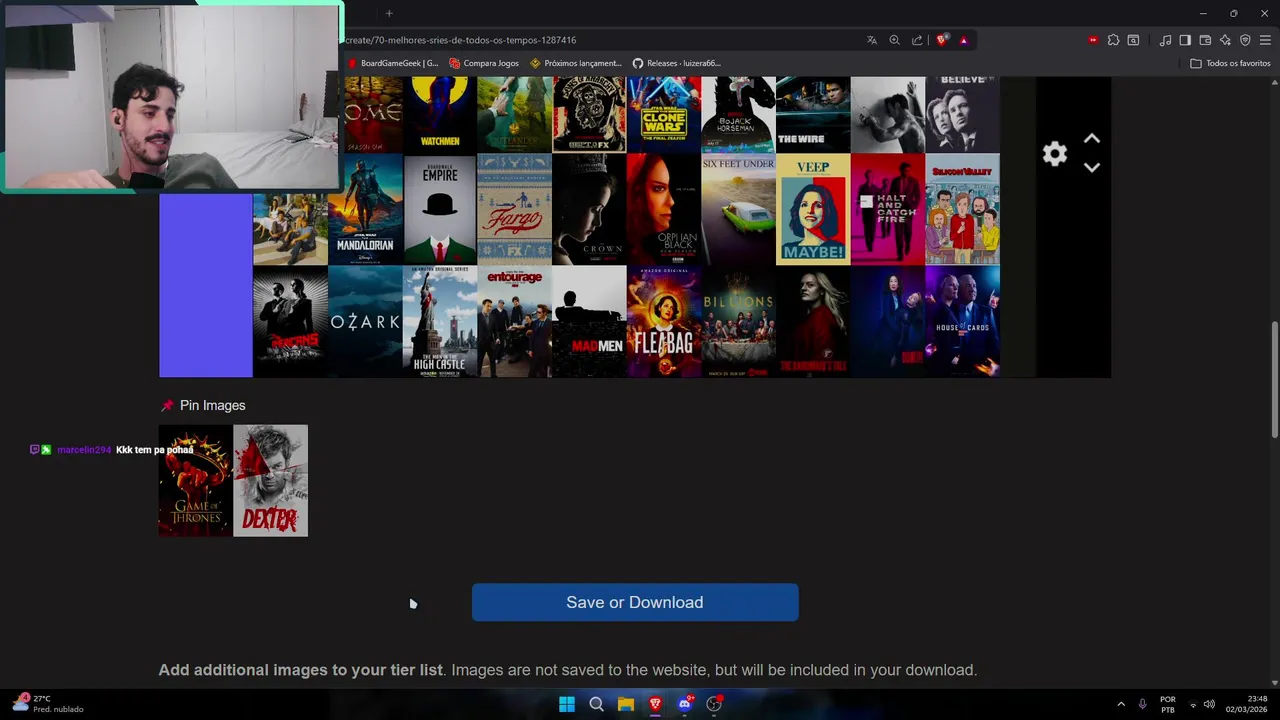Pick the Crown poster
This screenshot has height=720, width=1280.
tap(589, 209)
